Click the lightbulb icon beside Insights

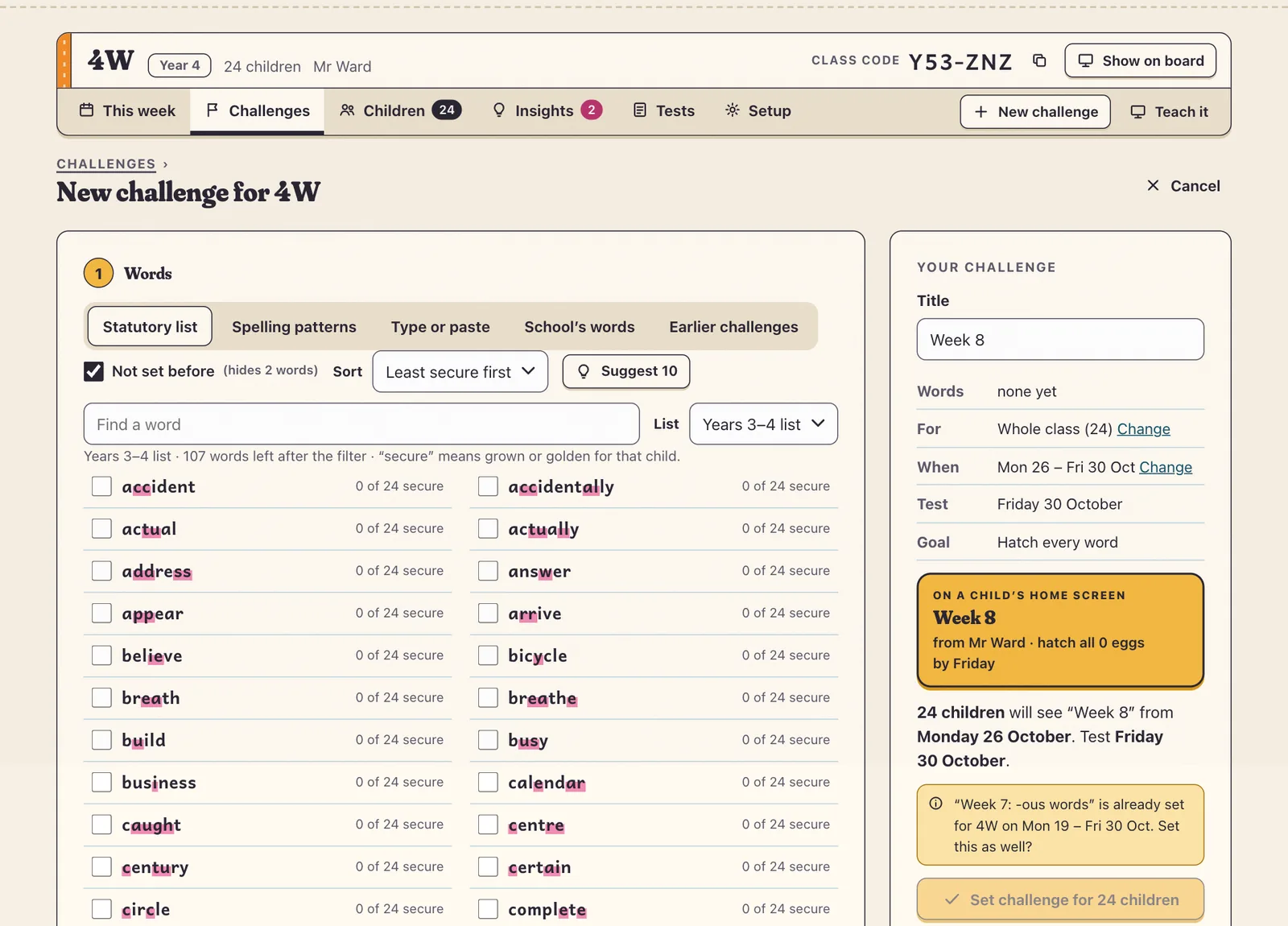tap(499, 110)
